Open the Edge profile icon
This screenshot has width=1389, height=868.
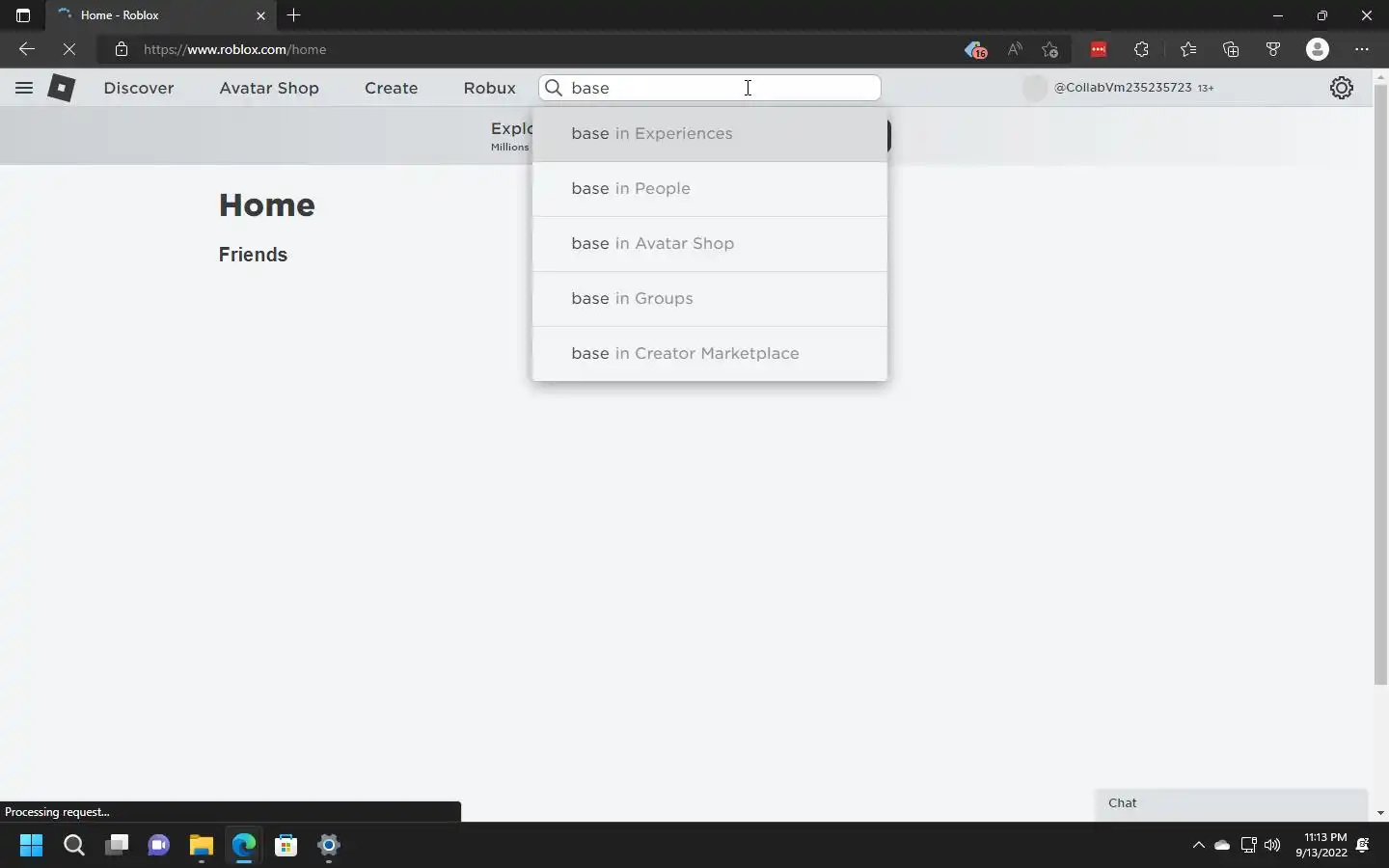(1318, 49)
